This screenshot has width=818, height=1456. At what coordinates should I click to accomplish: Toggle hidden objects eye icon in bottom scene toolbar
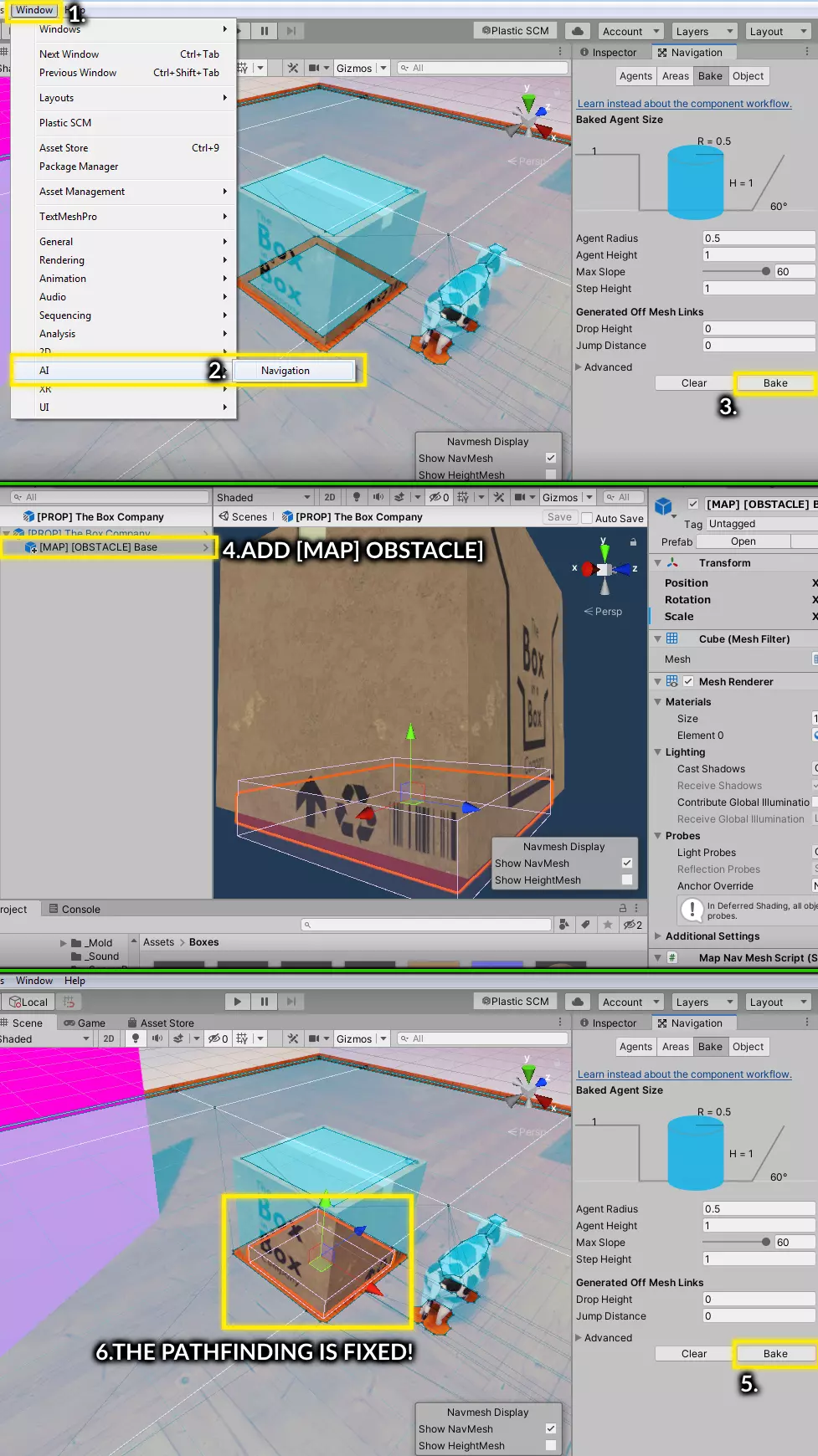tap(218, 1038)
